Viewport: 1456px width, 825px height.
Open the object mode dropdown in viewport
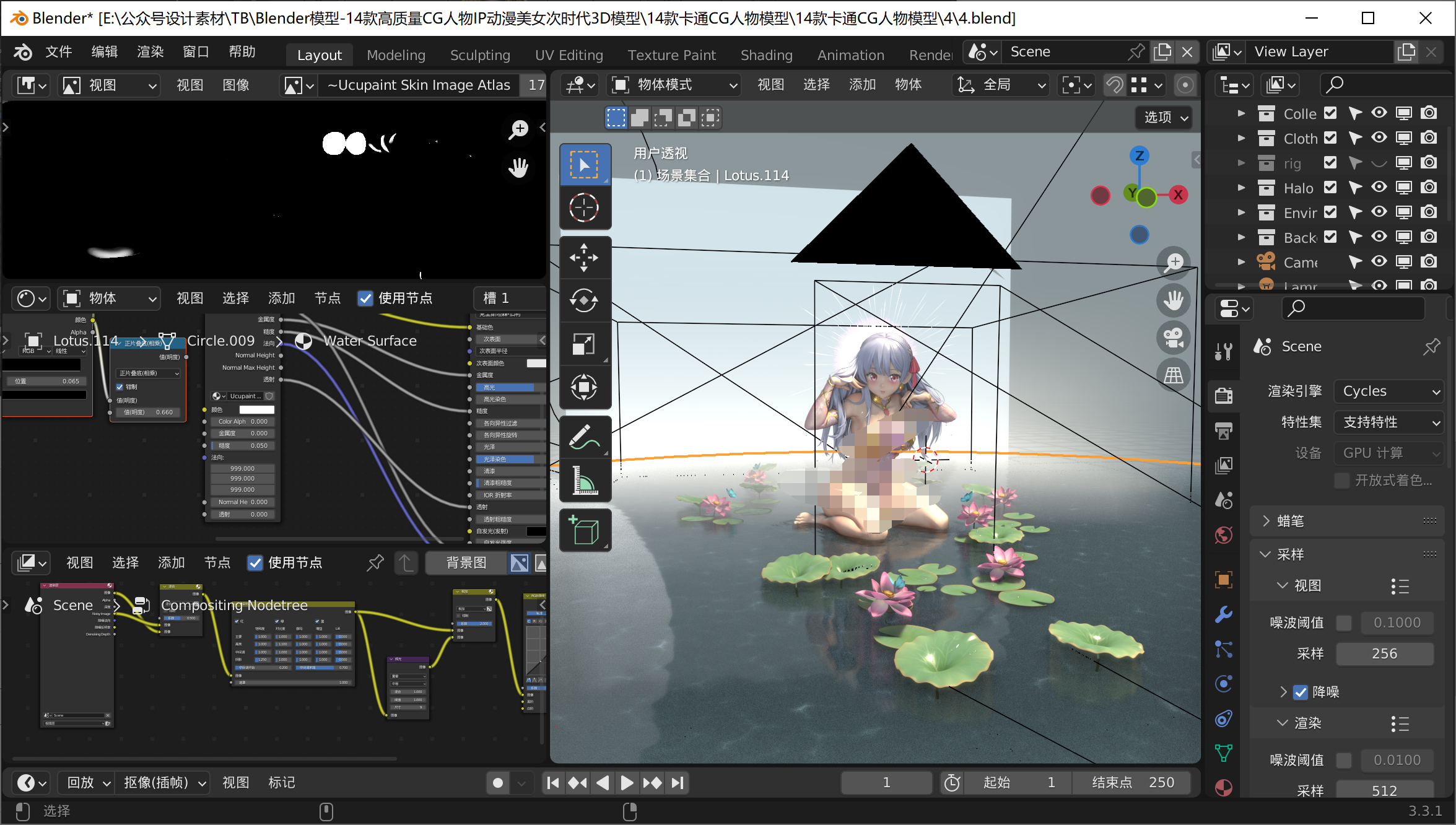point(674,85)
